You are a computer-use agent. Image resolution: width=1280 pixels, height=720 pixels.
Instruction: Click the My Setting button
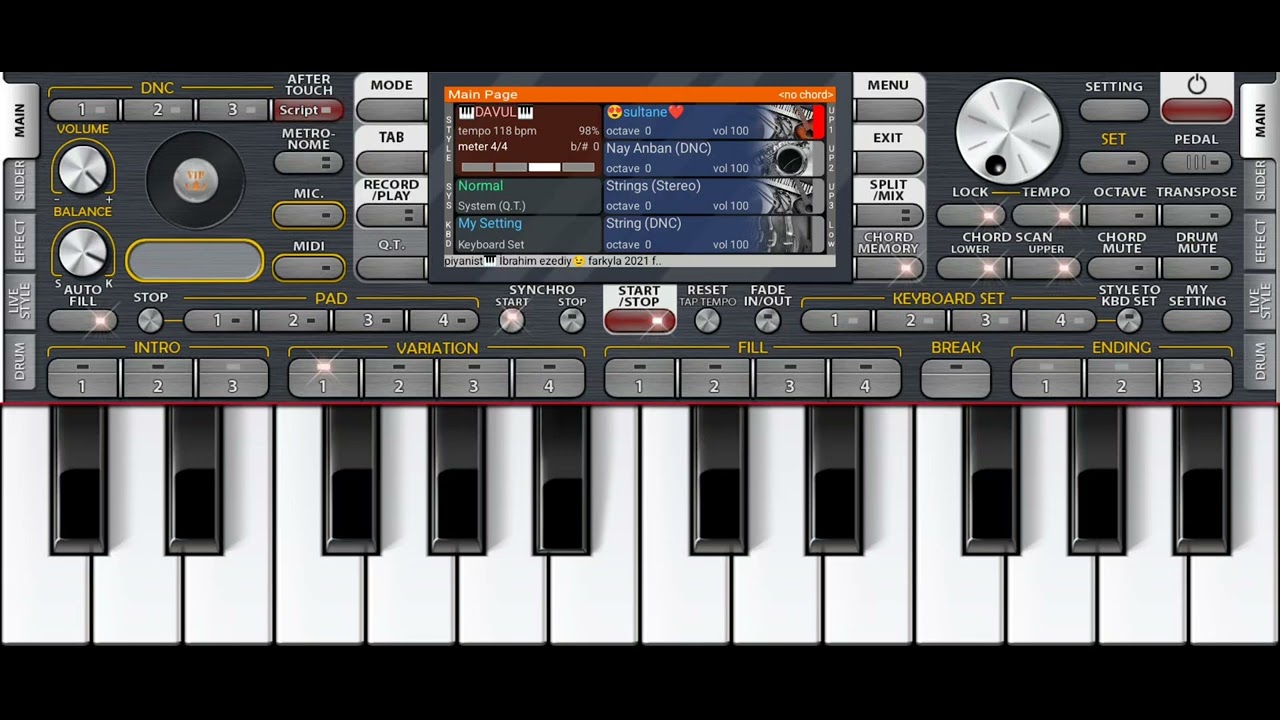(1197, 321)
